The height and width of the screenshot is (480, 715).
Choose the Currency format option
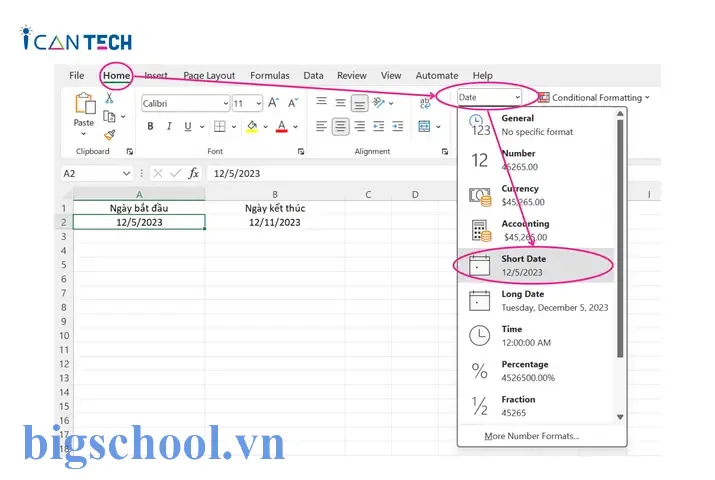tap(537, 195)
